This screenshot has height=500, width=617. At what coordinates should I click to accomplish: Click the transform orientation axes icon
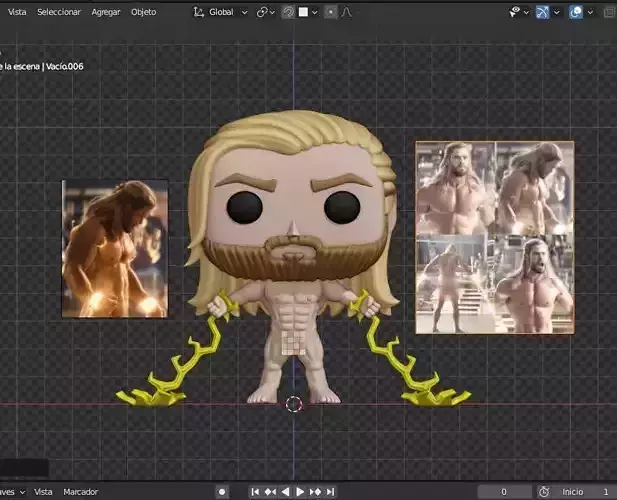(198, 12)
